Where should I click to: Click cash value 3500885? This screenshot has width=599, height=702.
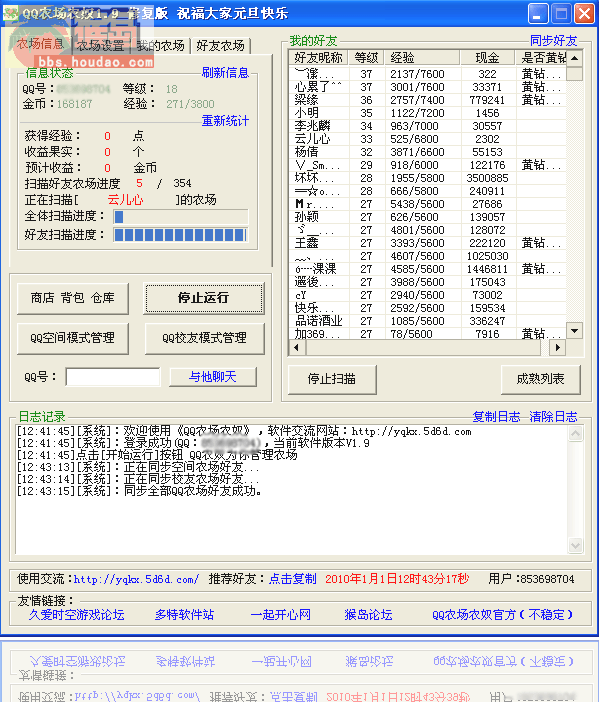coord(488,178)
